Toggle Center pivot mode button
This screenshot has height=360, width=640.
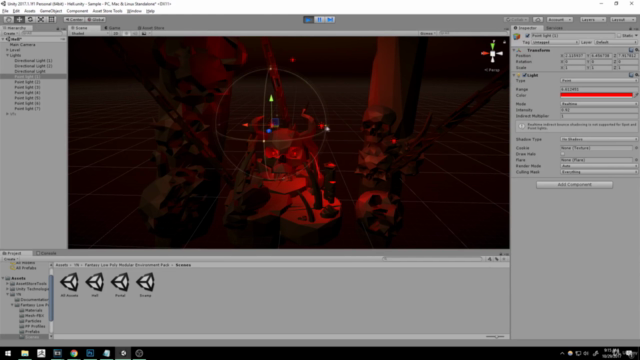coord(74,20)
